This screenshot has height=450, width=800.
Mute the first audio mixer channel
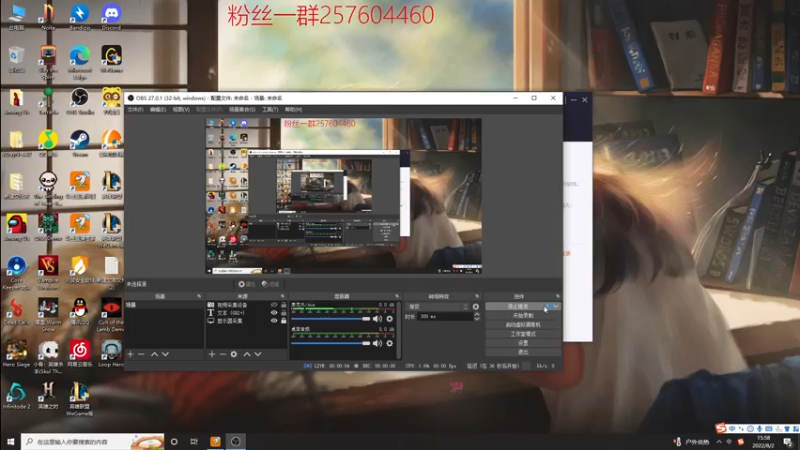(x=377, y=319)
